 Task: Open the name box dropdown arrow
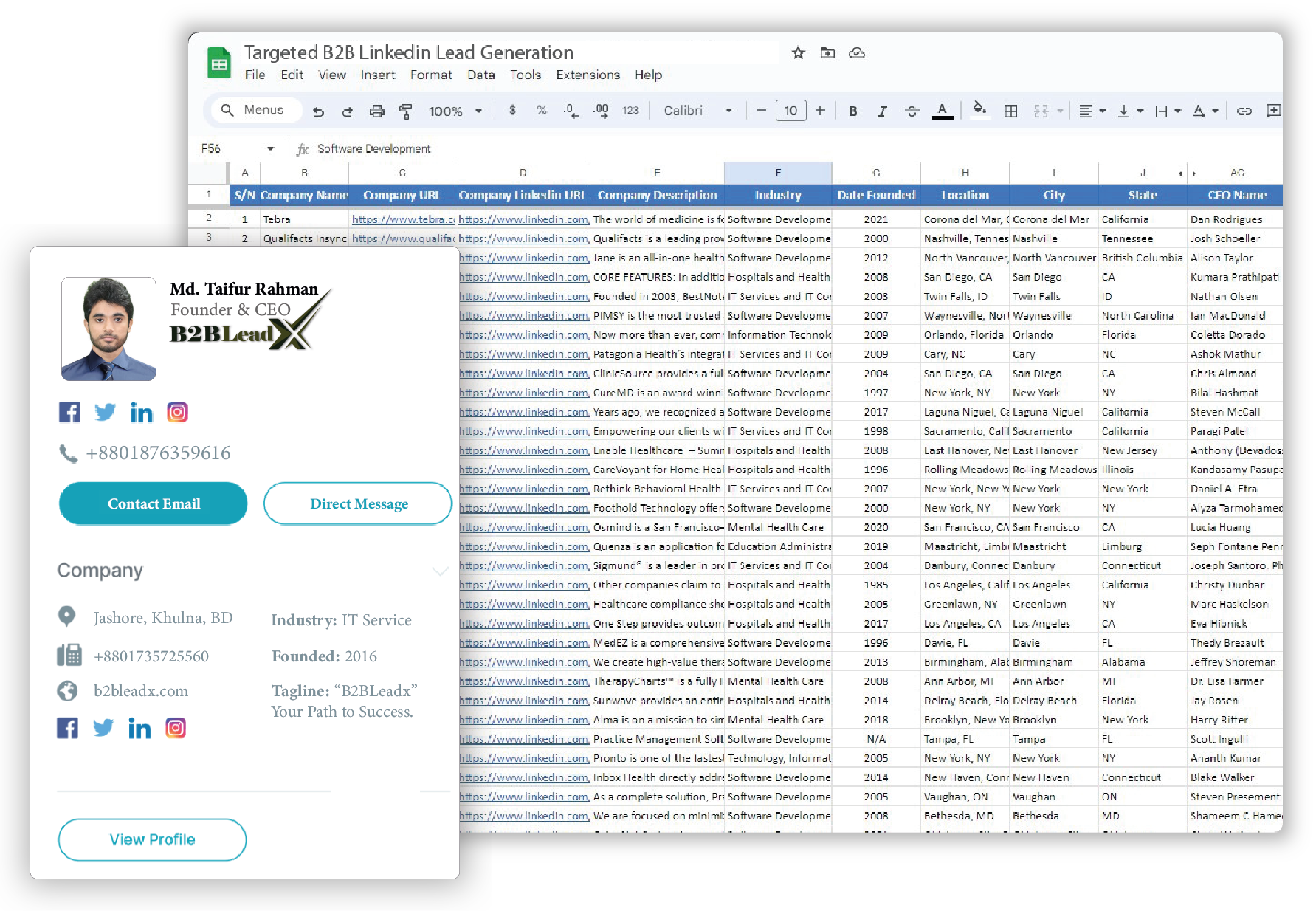[270, 149]
